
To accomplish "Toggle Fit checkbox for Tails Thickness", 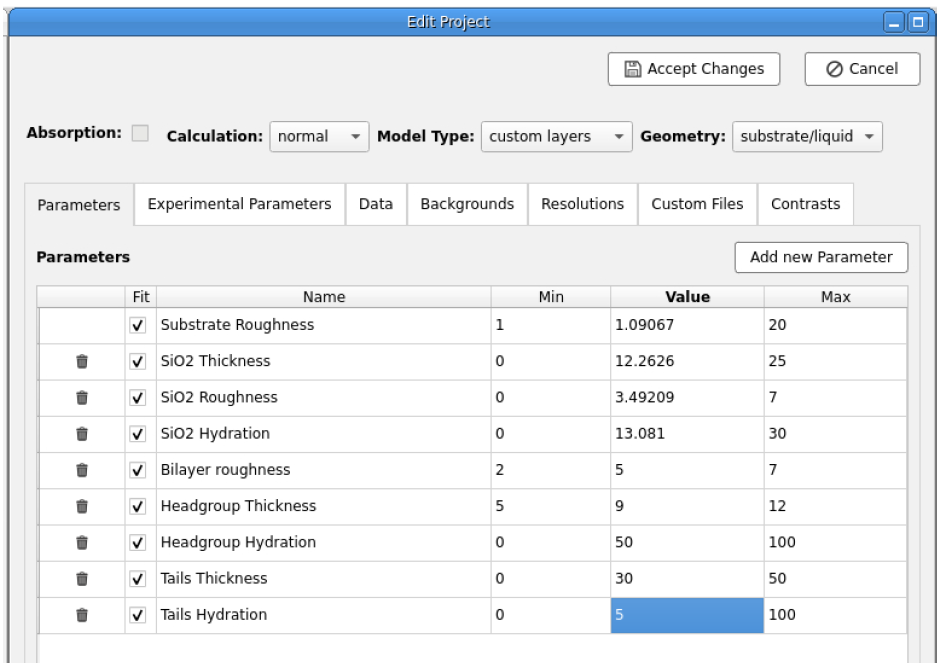I will point(138,579).
